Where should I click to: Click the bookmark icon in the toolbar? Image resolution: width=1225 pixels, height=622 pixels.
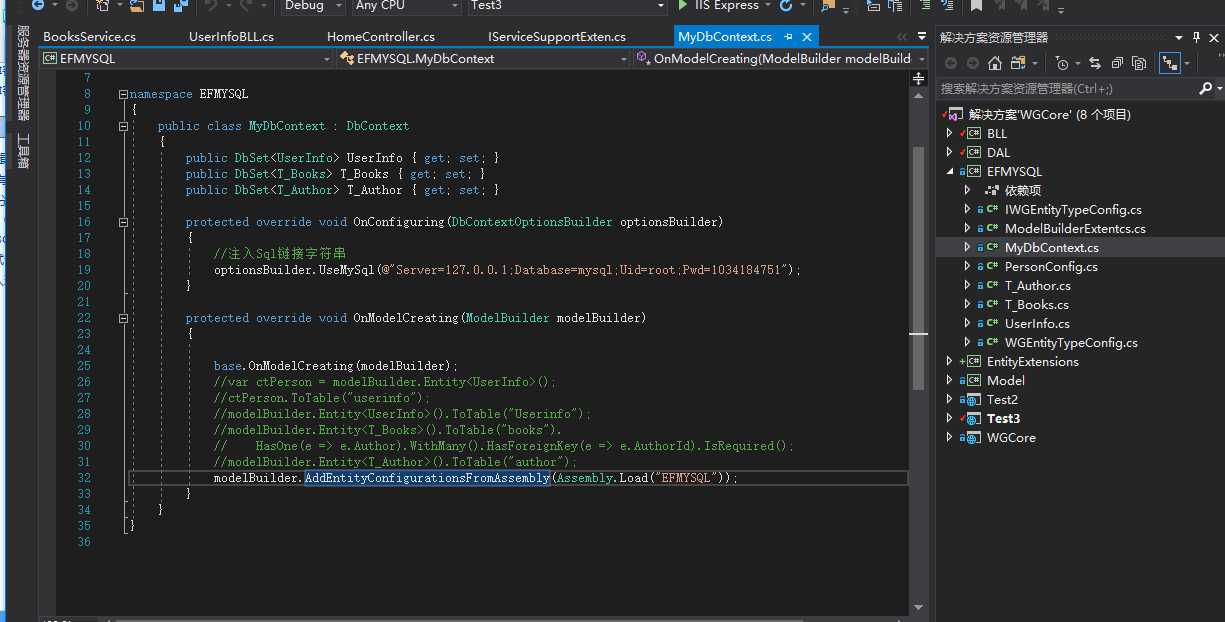click(x=976, y=5)
